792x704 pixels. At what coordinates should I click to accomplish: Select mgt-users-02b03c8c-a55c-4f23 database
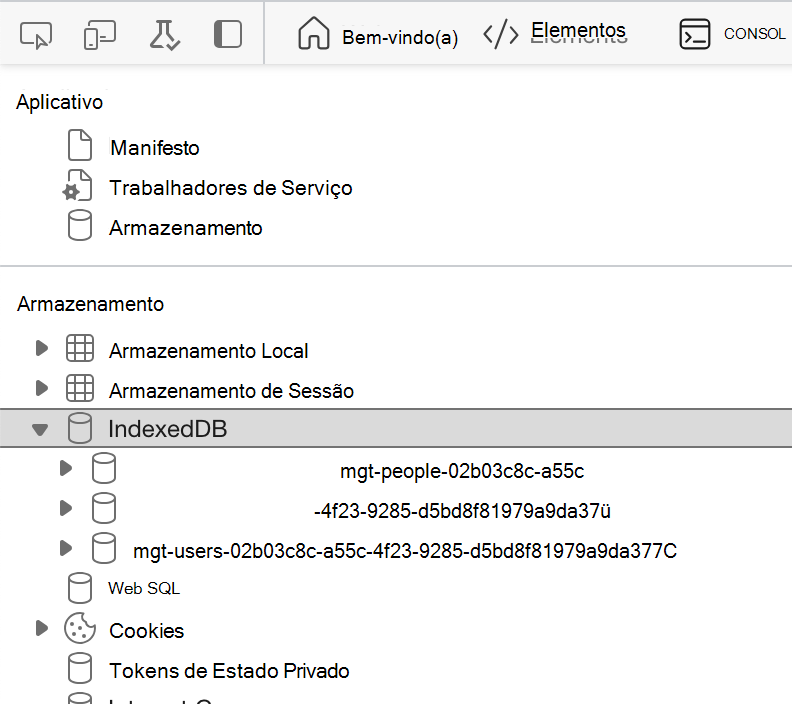click(x=405, y=551)
